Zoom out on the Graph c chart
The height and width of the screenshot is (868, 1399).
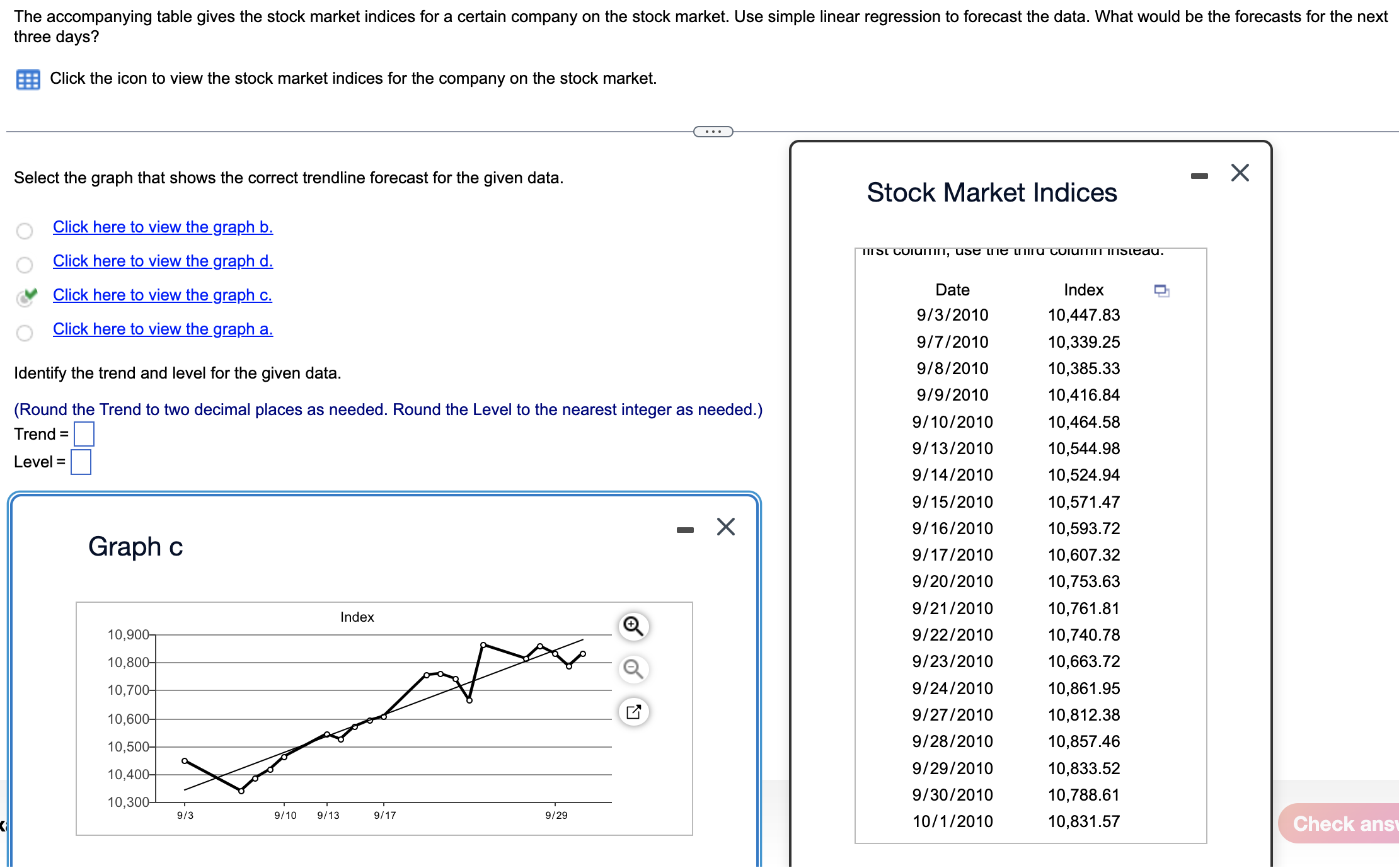[632, 670]
